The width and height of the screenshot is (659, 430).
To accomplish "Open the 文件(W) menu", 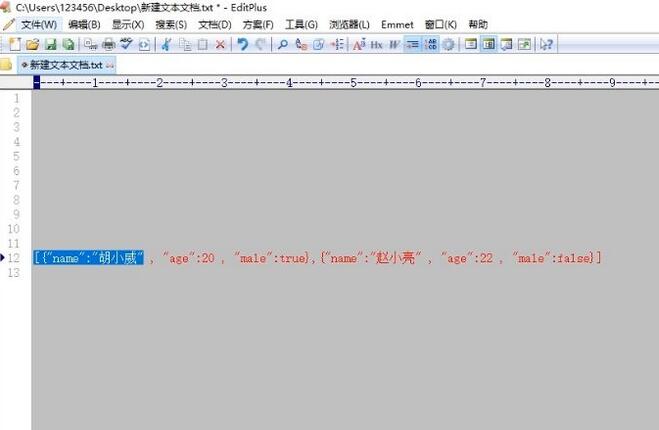I will (39, 25).
